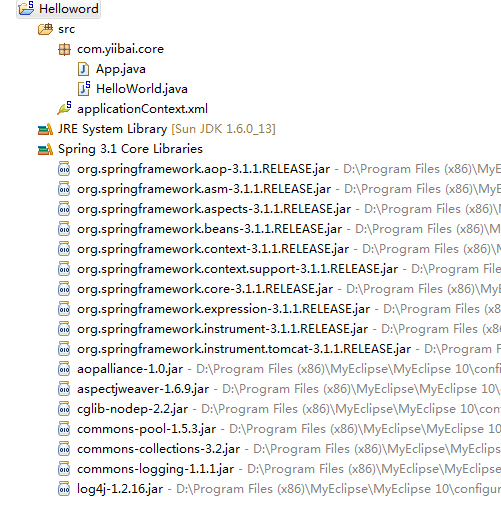The height and width of the screenshot is (511, 501).
Task: Click the jar icon beside log4j-1.2.16.jar
Action: 64,489
